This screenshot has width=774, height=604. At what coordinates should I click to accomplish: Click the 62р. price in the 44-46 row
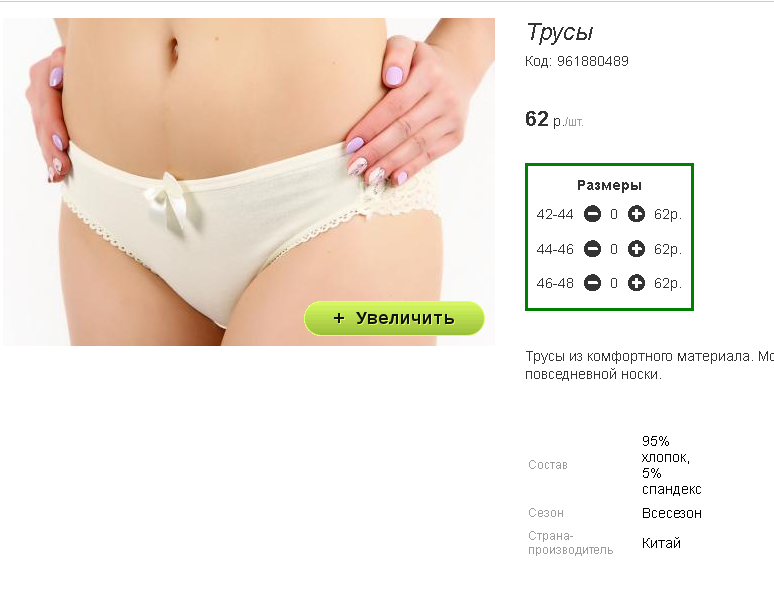pos(668,249)
